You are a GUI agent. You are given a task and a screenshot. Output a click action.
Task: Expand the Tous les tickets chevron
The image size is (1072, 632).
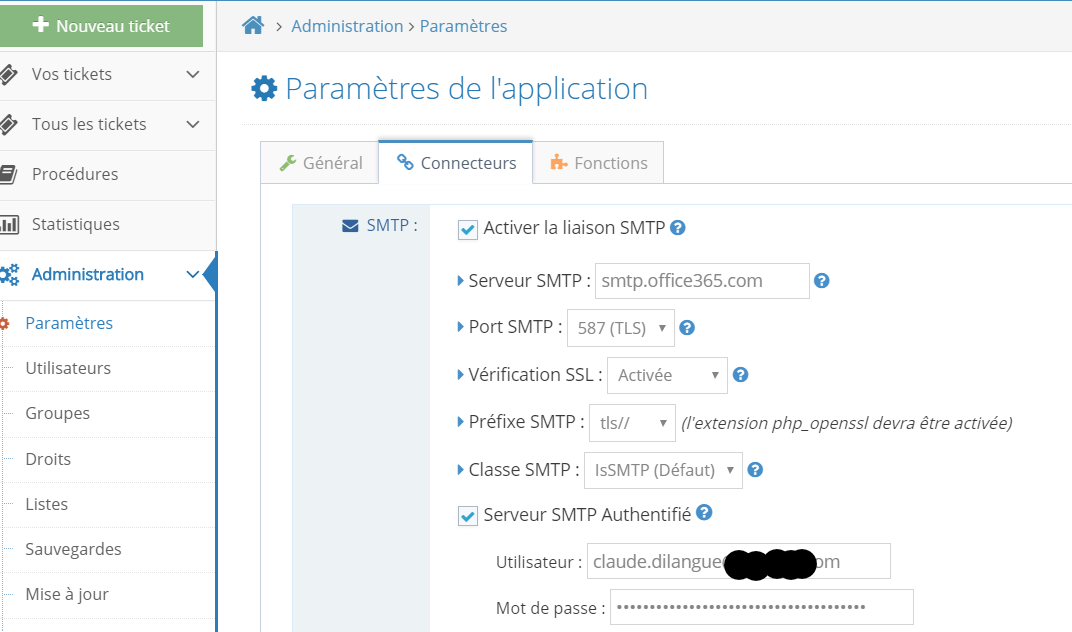pos(193,124)
